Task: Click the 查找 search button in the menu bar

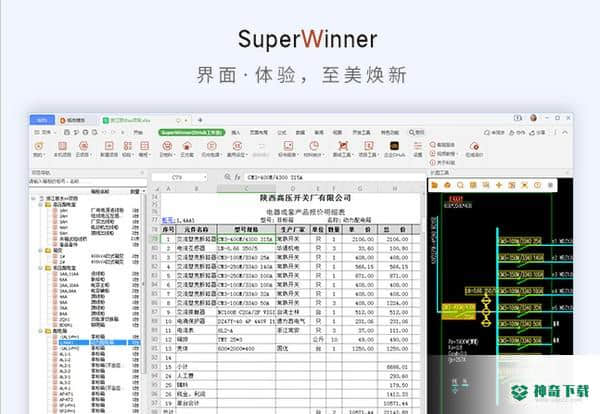Action: pyautogui.click(x=416, y=132)
